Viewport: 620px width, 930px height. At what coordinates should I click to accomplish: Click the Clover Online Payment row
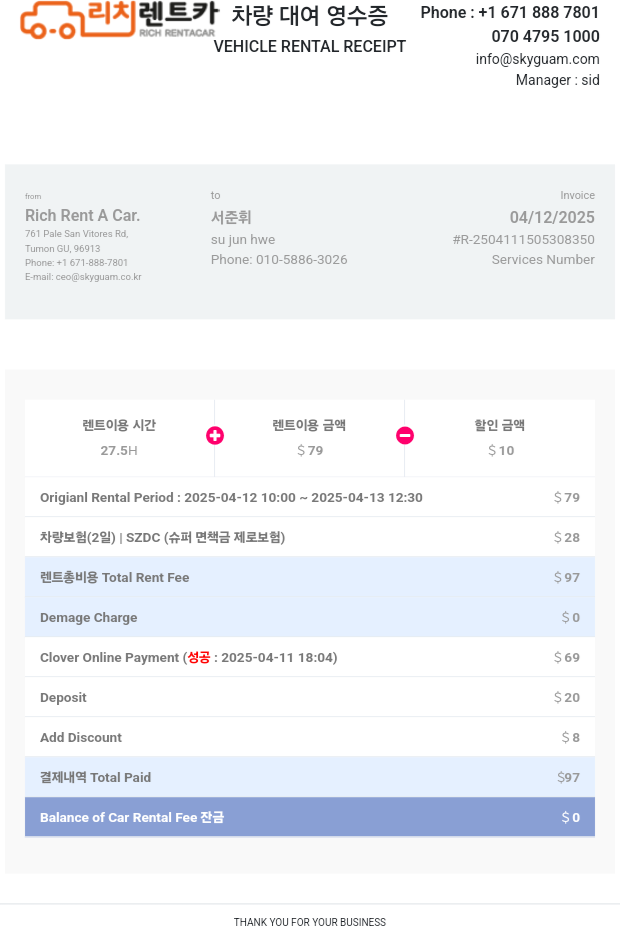(310, 657)
